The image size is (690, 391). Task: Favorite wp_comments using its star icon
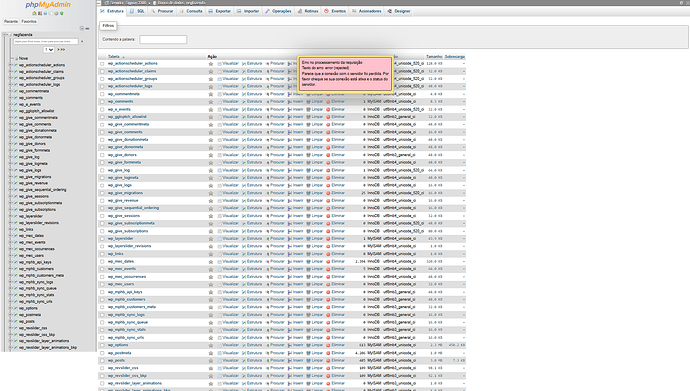[x=211, y=102]
